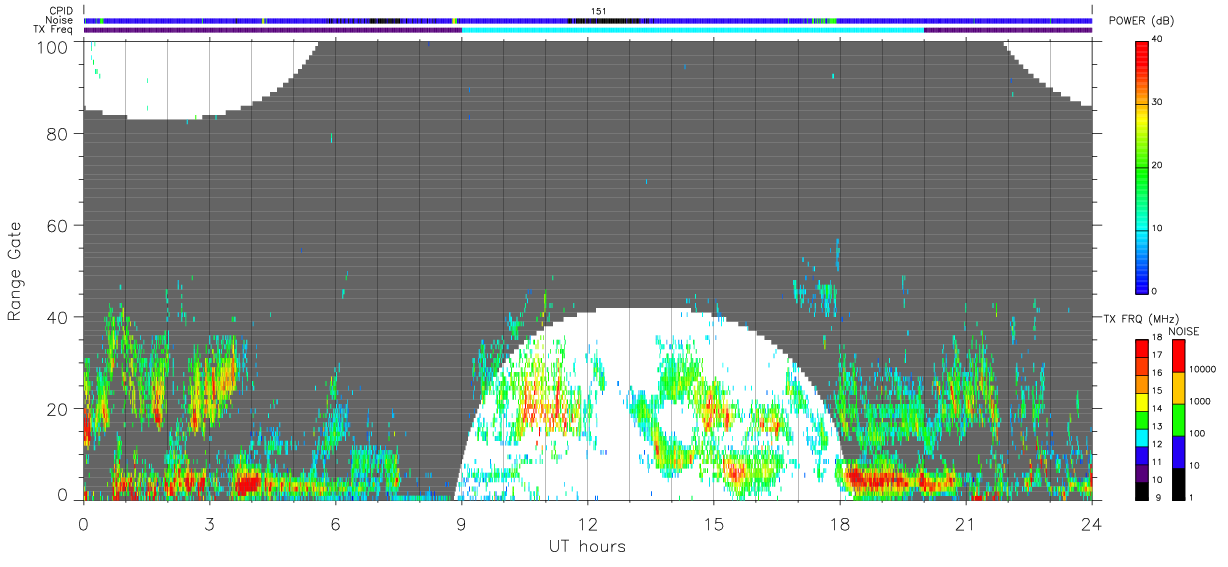Click the POWER (dB) color bar
The image size is (1228, 567).
1141,166
